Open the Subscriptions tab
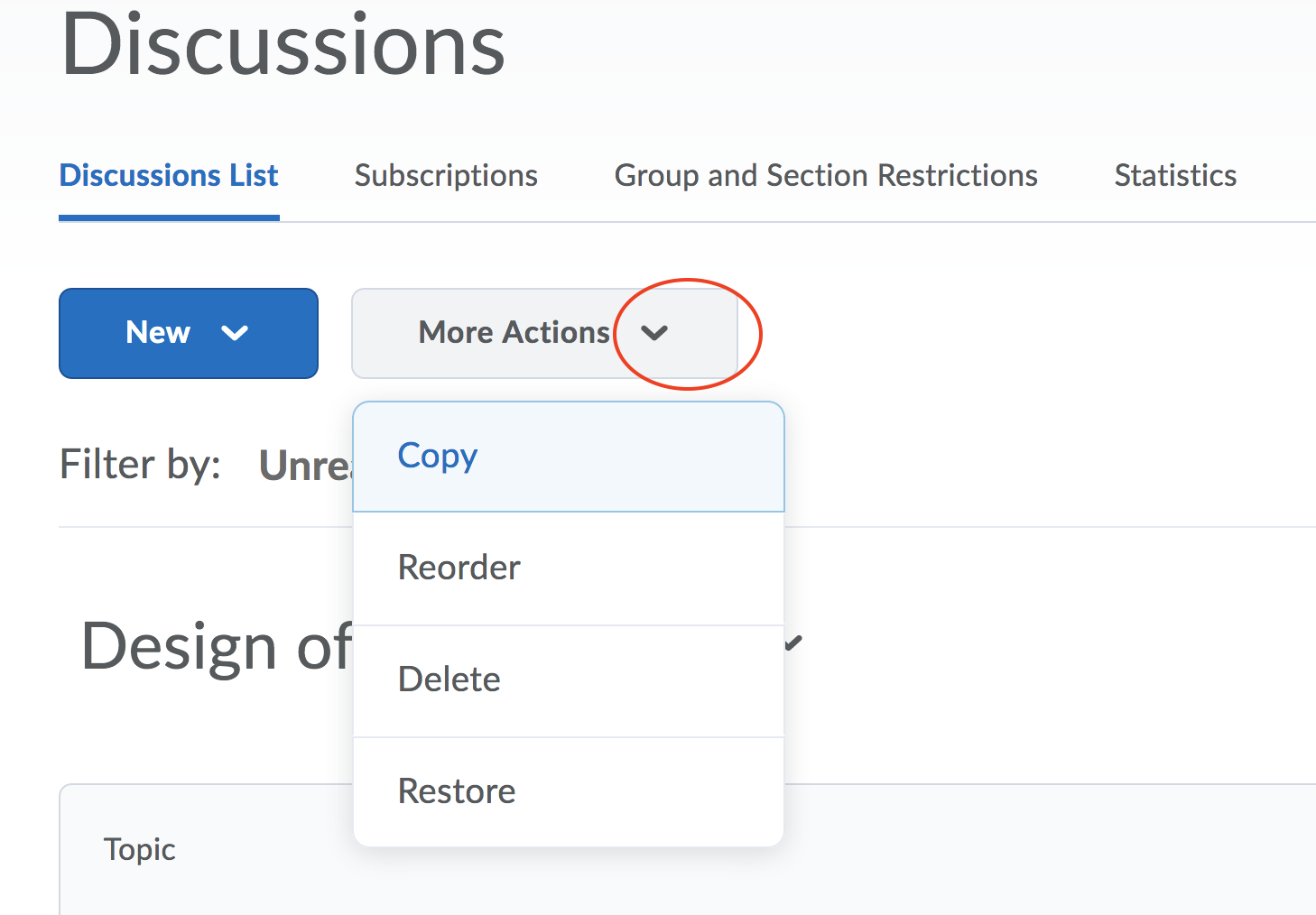Image resolution: width=1316 pixels, height=915 pixels. point(446,175)
